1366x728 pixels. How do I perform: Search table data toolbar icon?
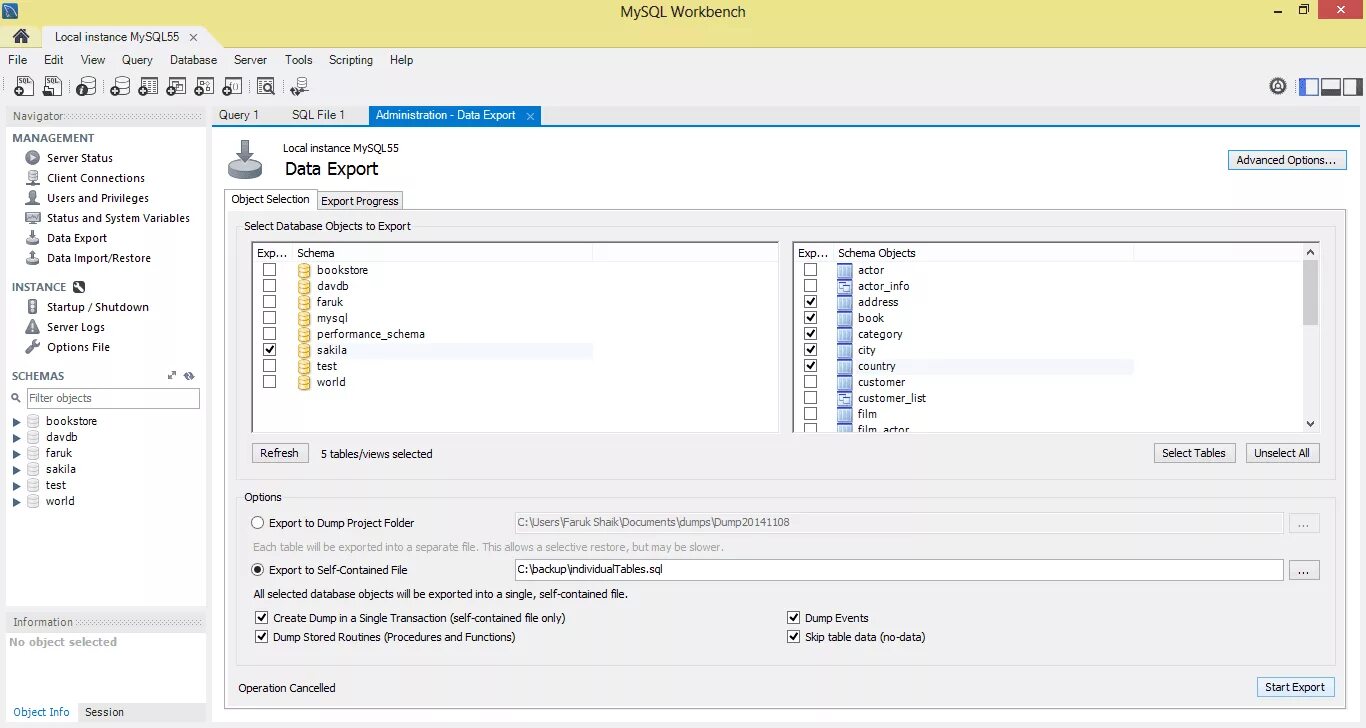[265, 87]
